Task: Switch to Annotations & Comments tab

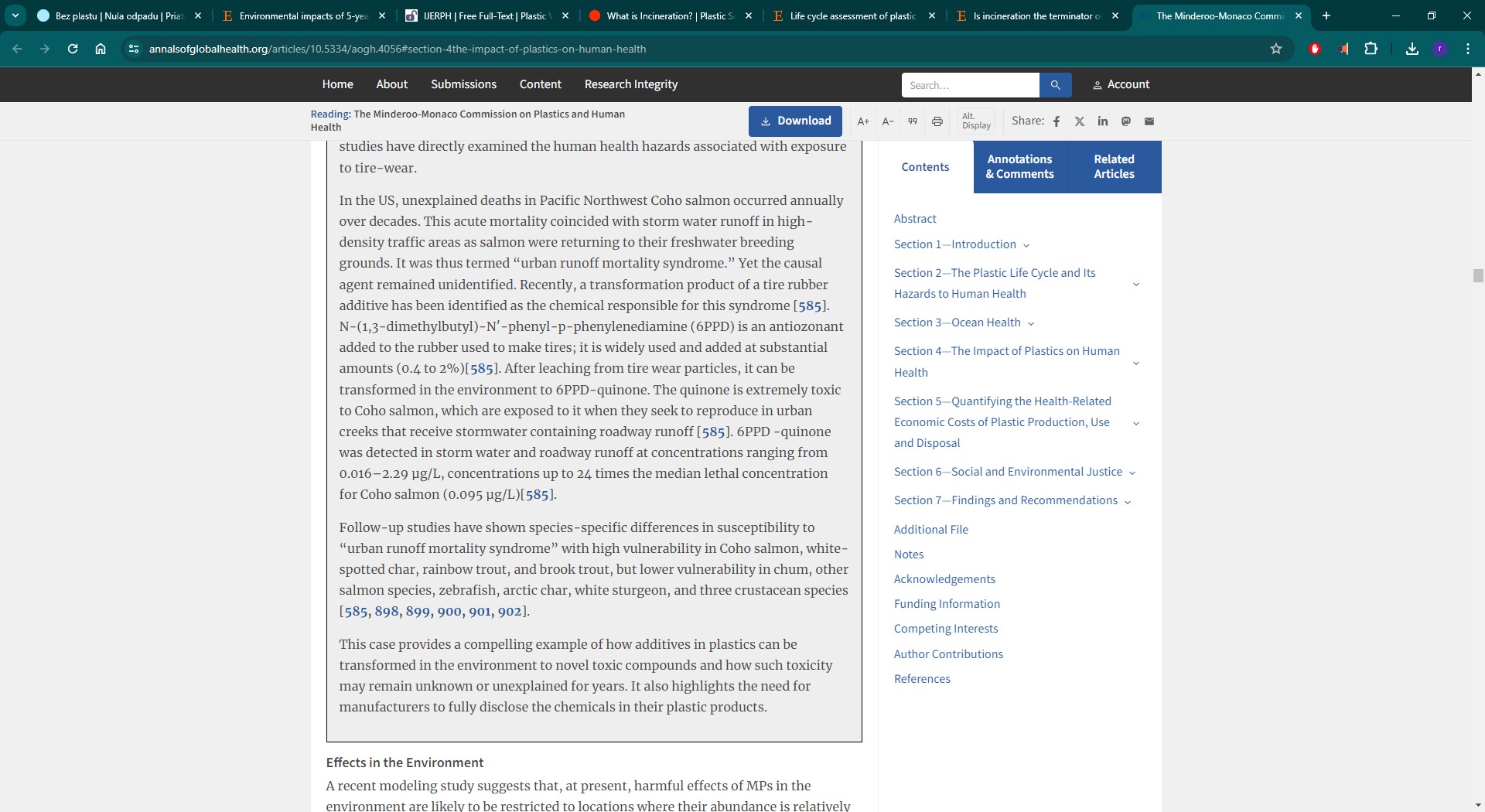Action: click(x=1019, y=167)
